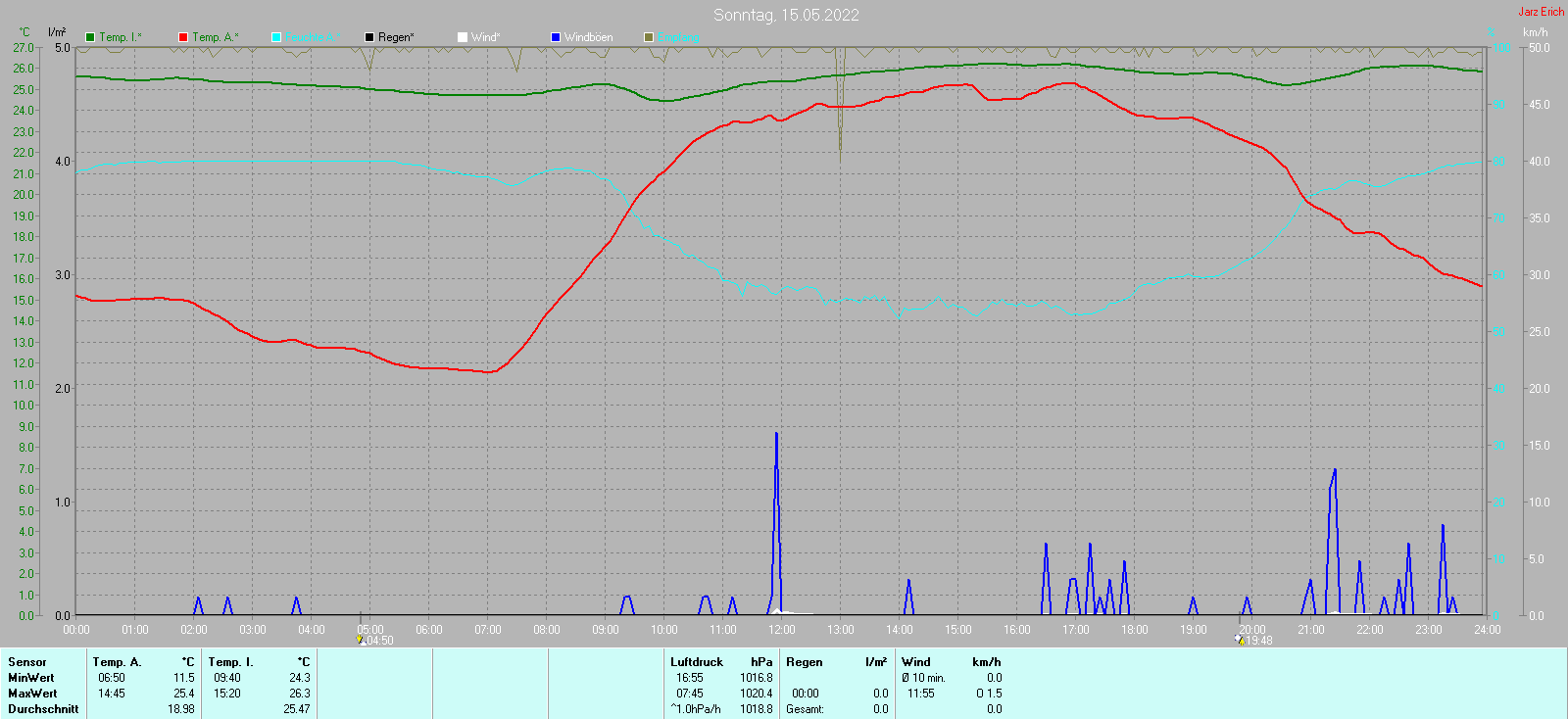Click the red Temp. A. legend square
Screen dimensions: 1568x719
[183, 37]
